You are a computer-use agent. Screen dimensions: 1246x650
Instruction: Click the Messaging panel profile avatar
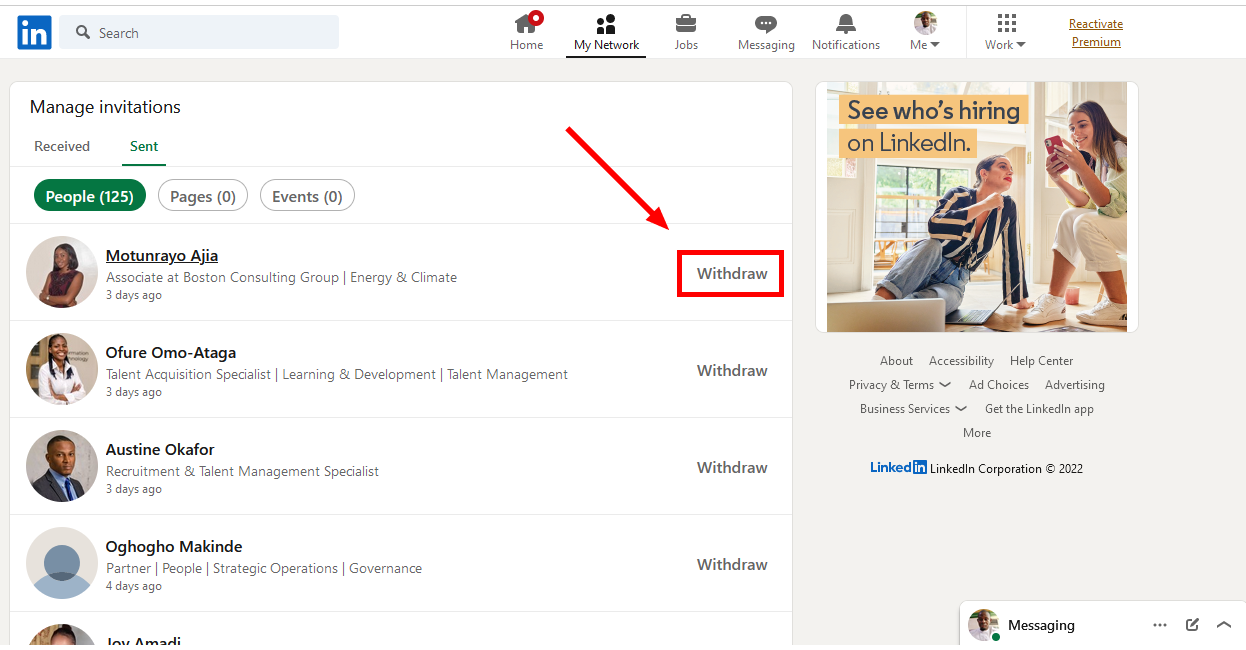[984, 625]
